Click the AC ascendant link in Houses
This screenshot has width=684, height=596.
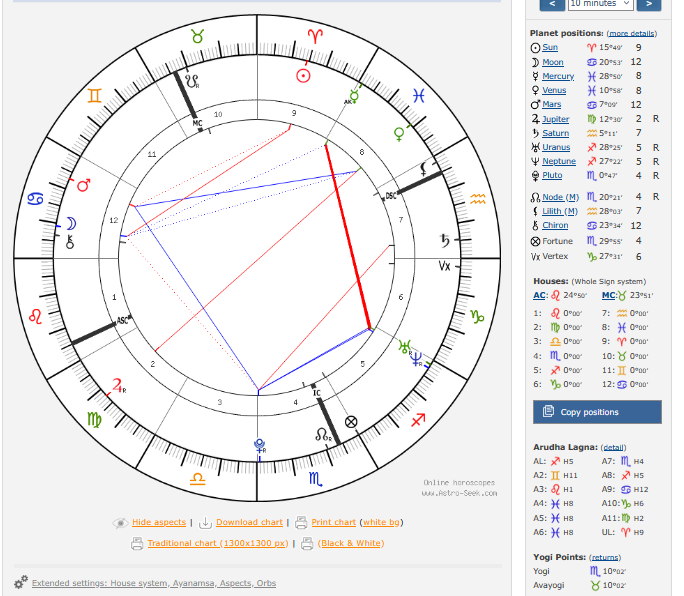(x=539, y=295)
